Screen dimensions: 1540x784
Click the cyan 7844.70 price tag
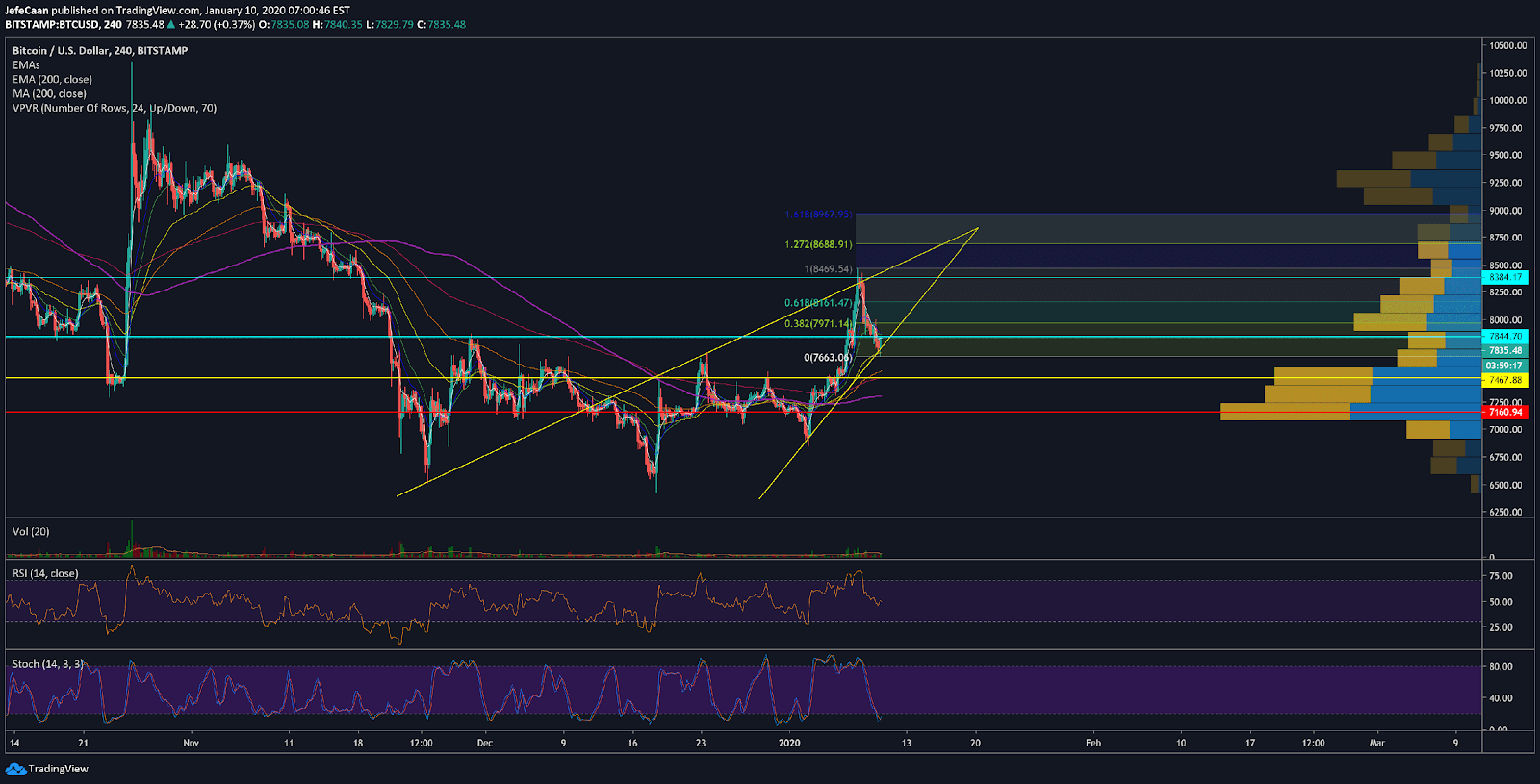tap(1505, 337)
